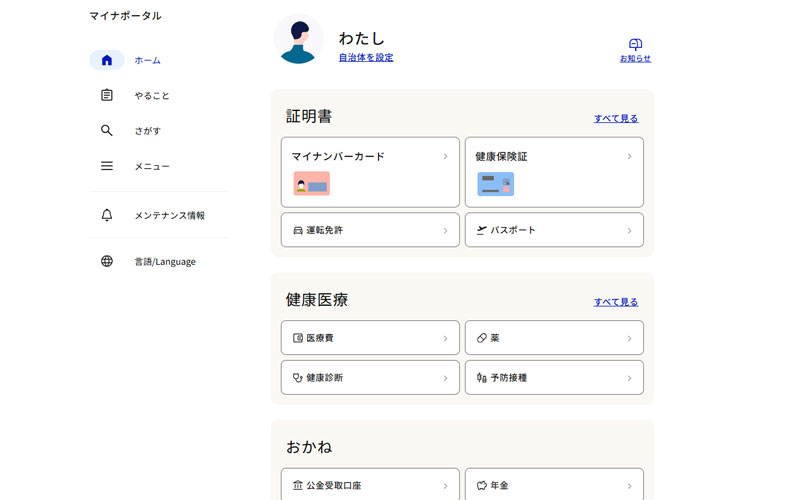800x500 pixels.
Task: Select さがす in the sidebar
Action: click(x=147, y=131)
